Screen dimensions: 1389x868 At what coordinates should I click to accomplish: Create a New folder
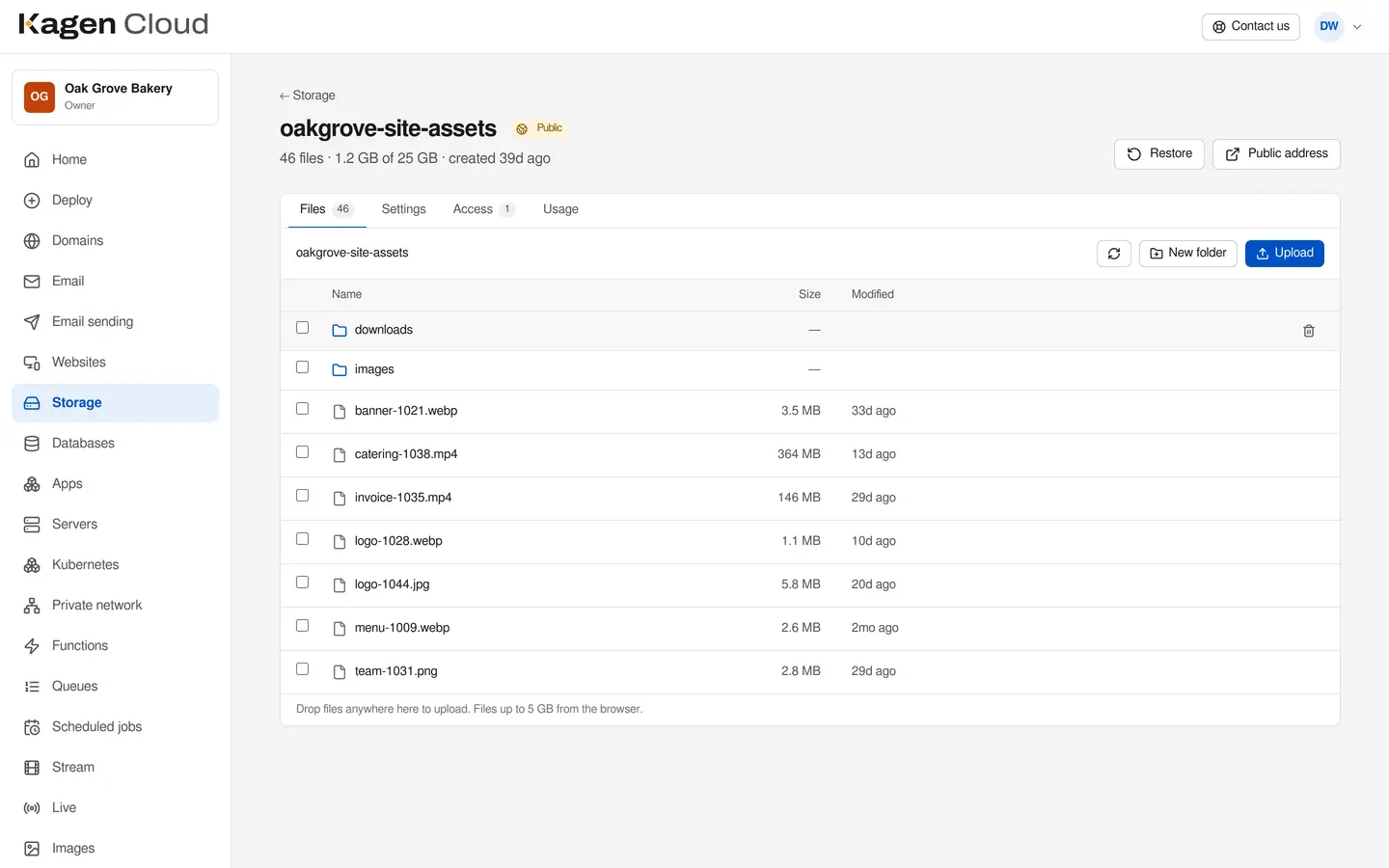pos(1188,254)
